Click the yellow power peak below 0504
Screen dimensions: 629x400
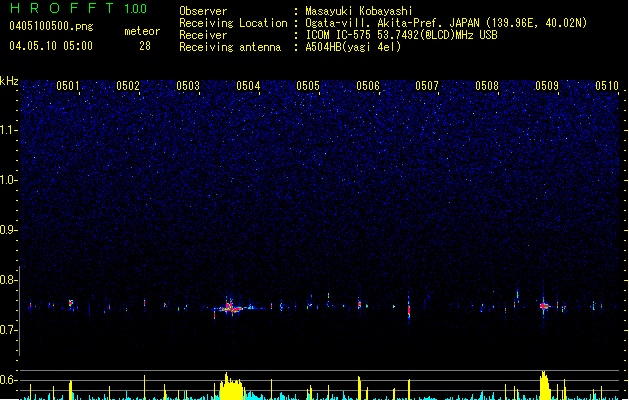231,386
